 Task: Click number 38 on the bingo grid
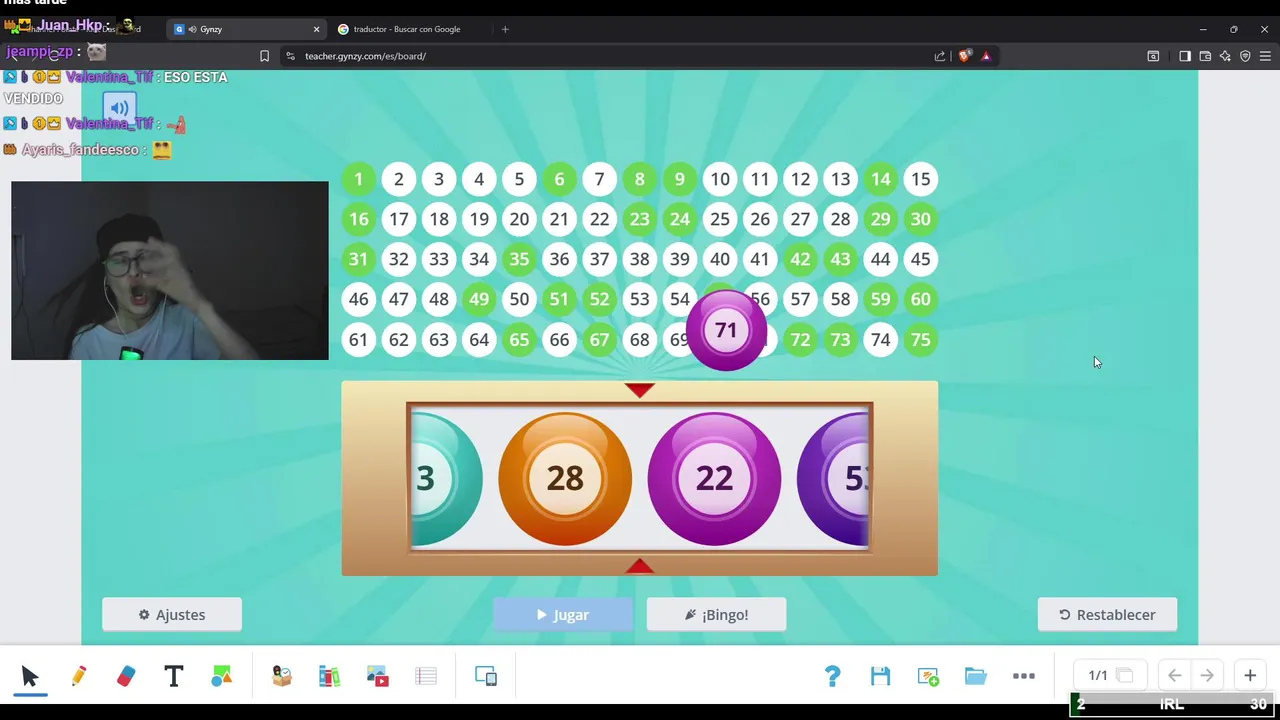tap(639, 259)
